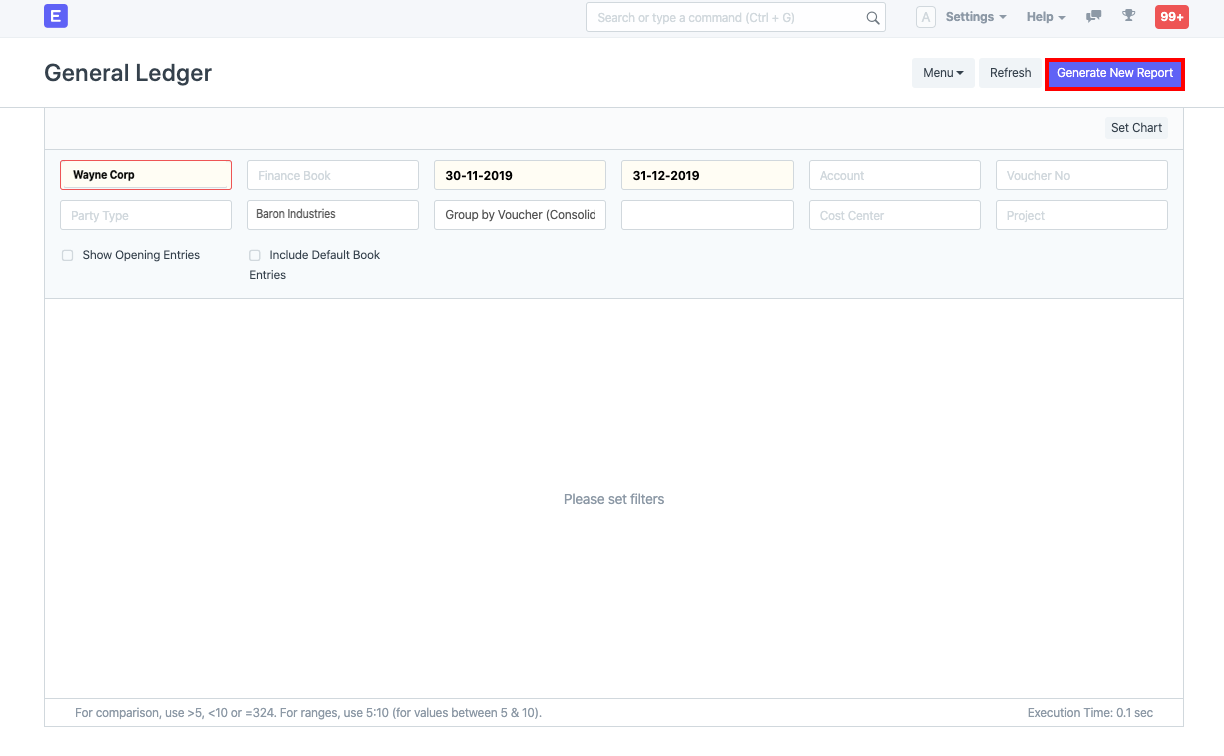Enable Show Opening Entries

click(67, 255)
